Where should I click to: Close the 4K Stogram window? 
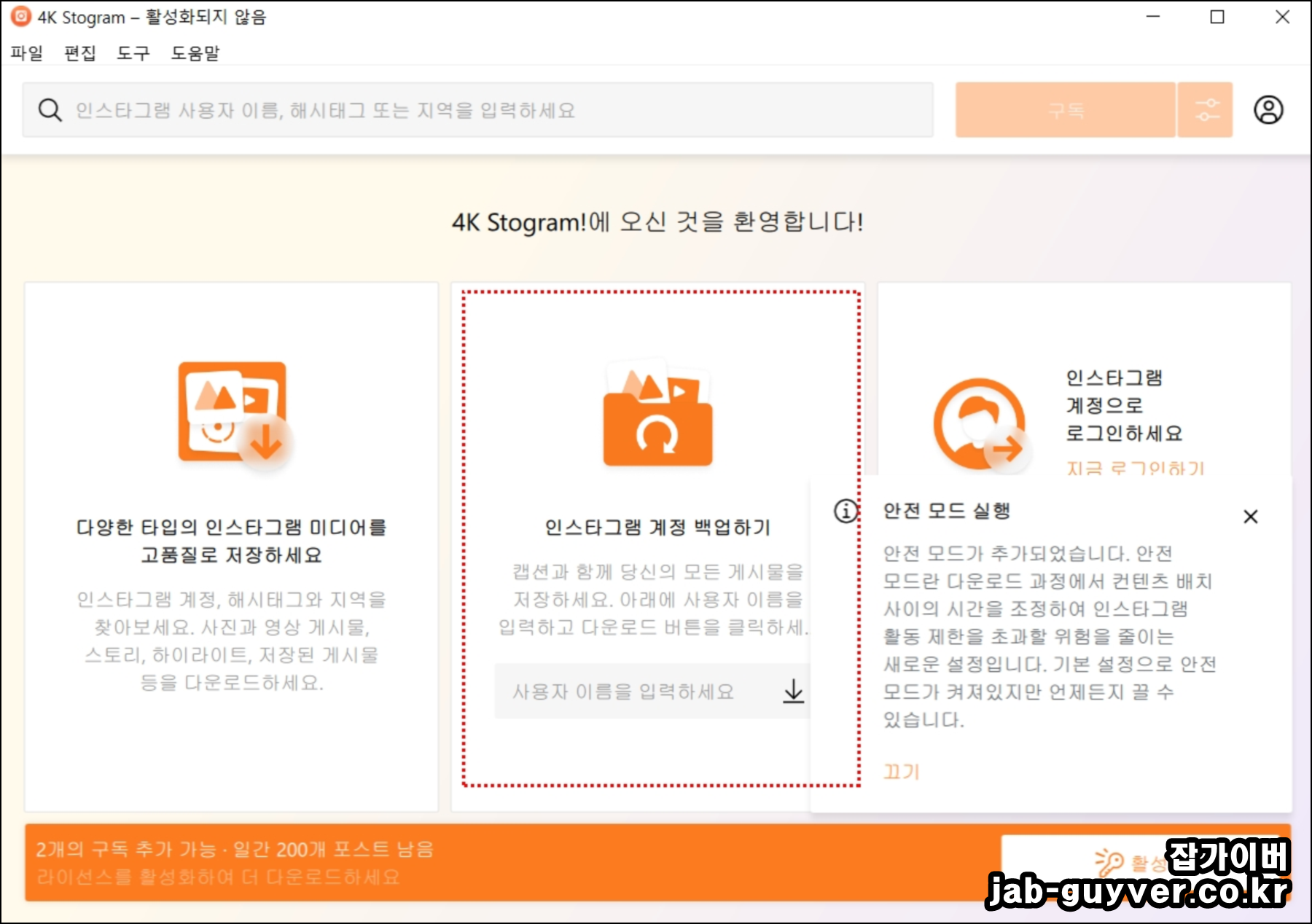point(1283,16)
